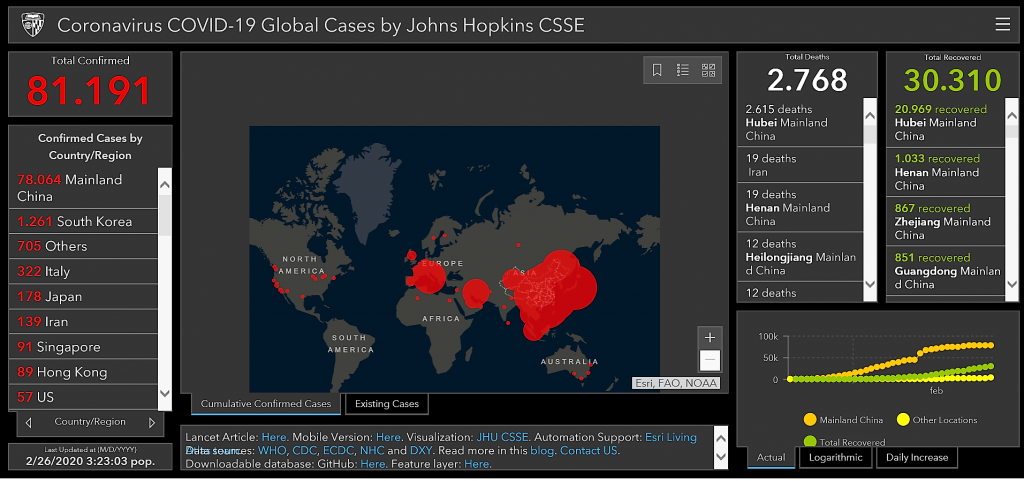Click Zhejiang 867 recovered entry
This screenshot has width=1024, height=481.
(946, 221)
